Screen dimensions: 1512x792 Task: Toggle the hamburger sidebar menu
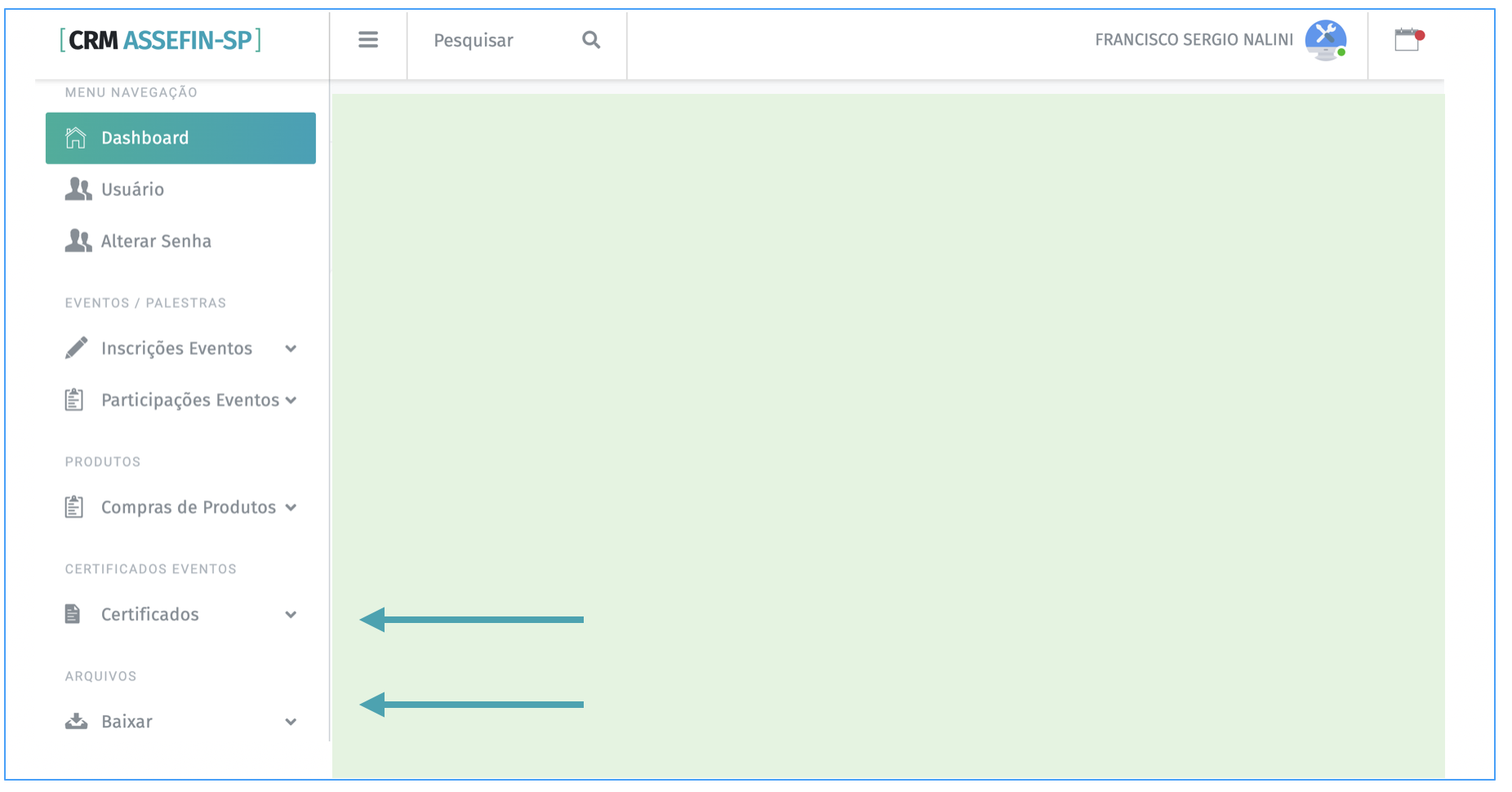point(368,40)
